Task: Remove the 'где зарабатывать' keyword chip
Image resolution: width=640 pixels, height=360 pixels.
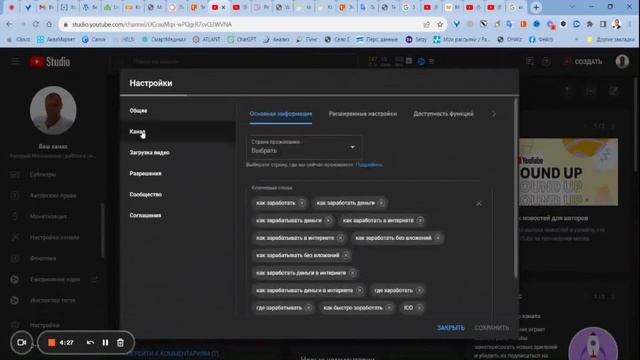Action: (x=309, y=308)
